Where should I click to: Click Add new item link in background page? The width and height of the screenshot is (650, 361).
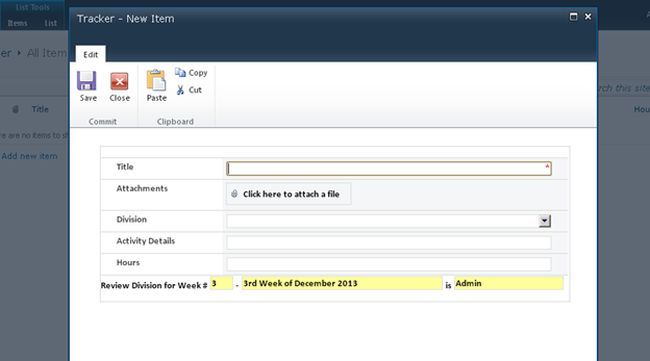pos(29,156)
